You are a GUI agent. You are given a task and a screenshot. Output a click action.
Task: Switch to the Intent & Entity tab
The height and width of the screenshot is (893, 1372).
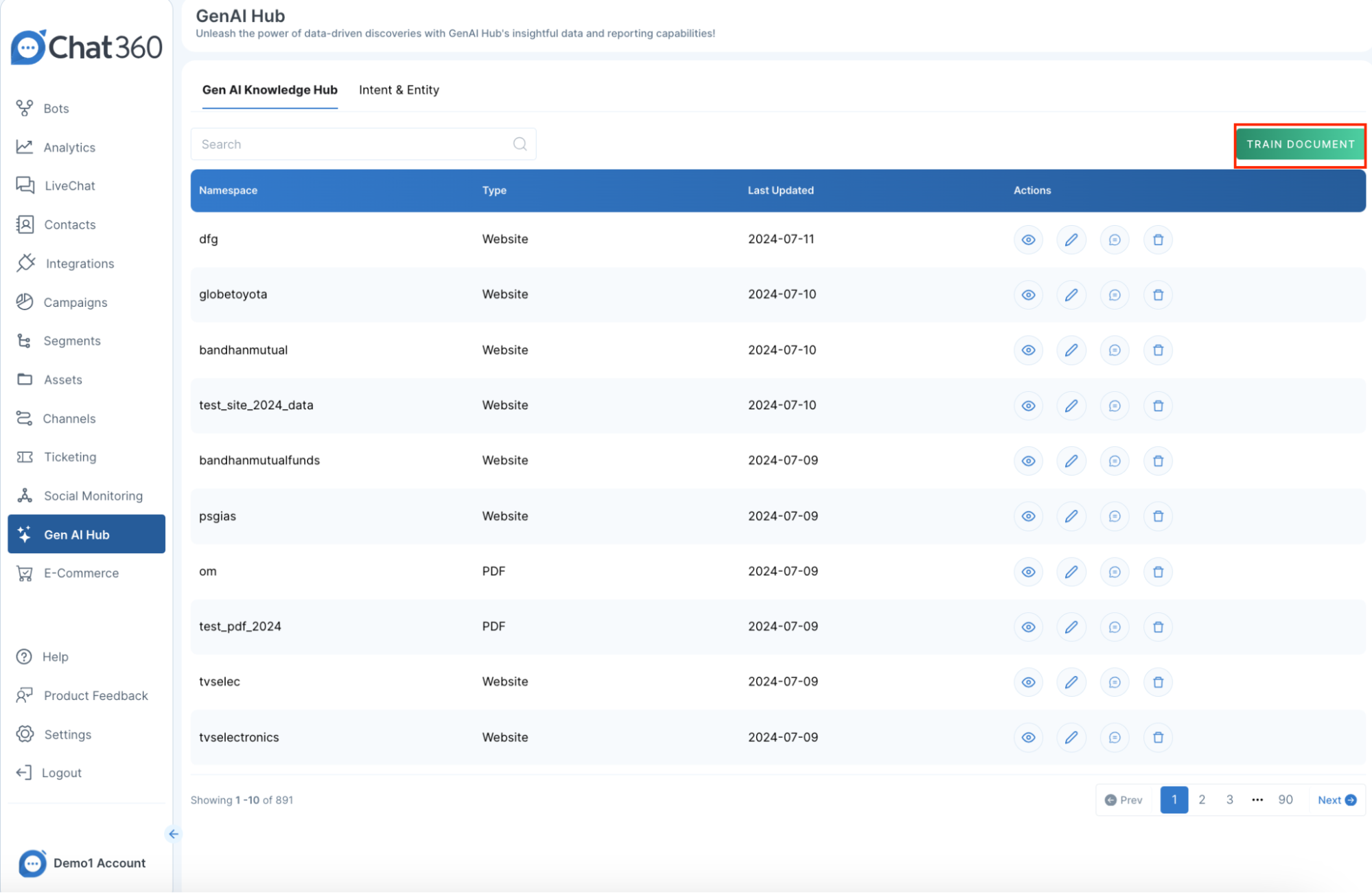(399, 90)
